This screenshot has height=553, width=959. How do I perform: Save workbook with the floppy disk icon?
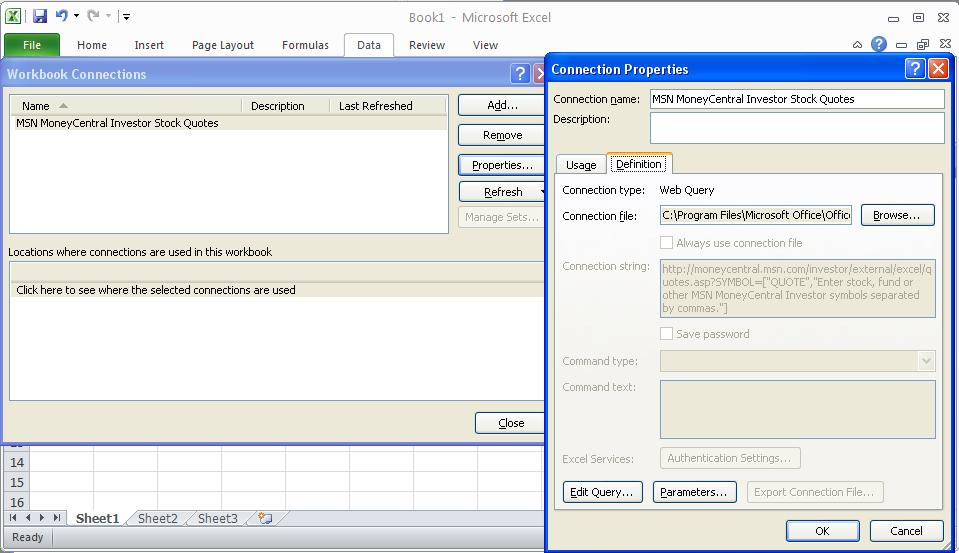(x=40, y=16)
